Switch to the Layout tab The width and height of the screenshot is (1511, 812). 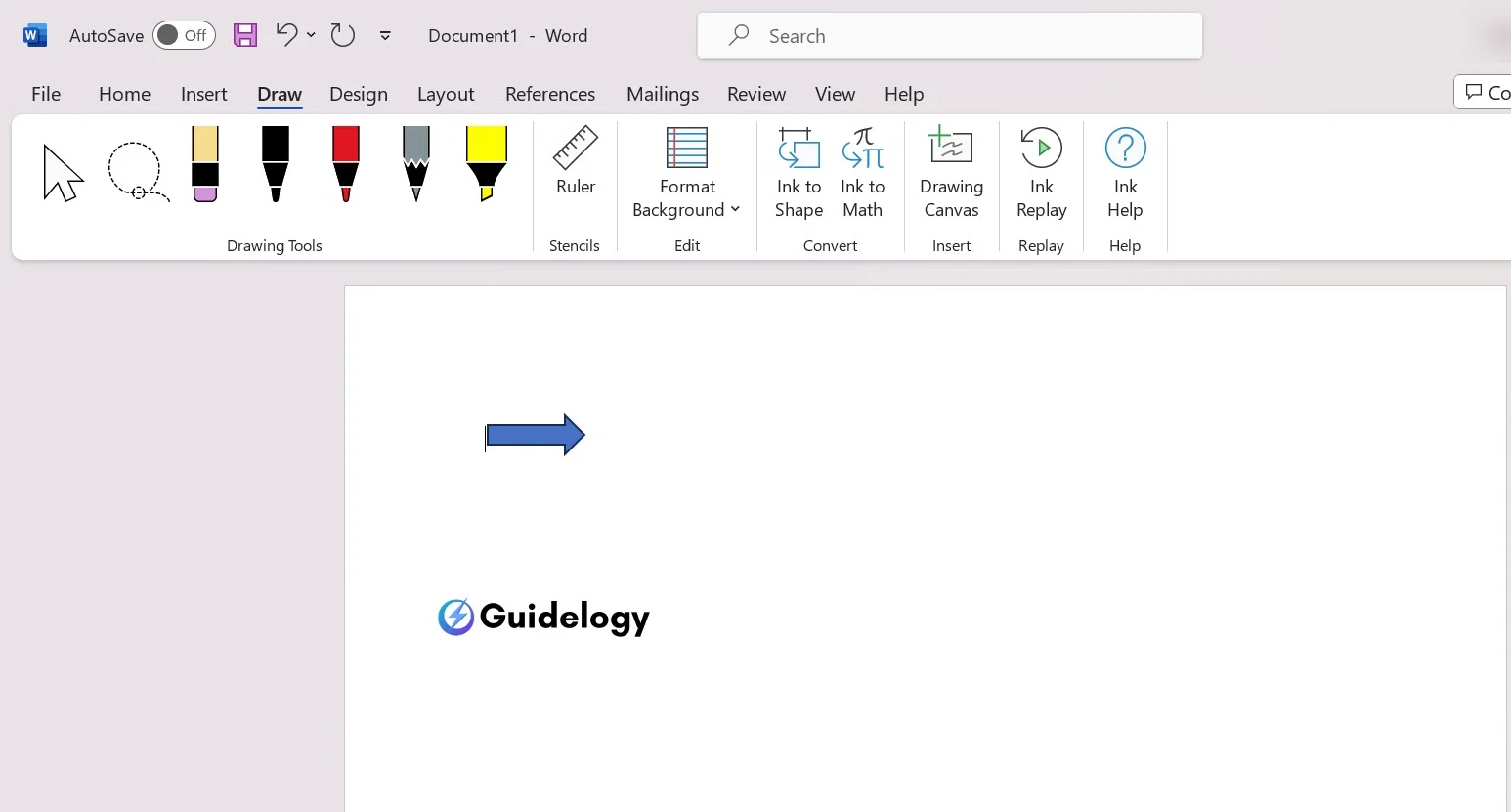(446, 94)
